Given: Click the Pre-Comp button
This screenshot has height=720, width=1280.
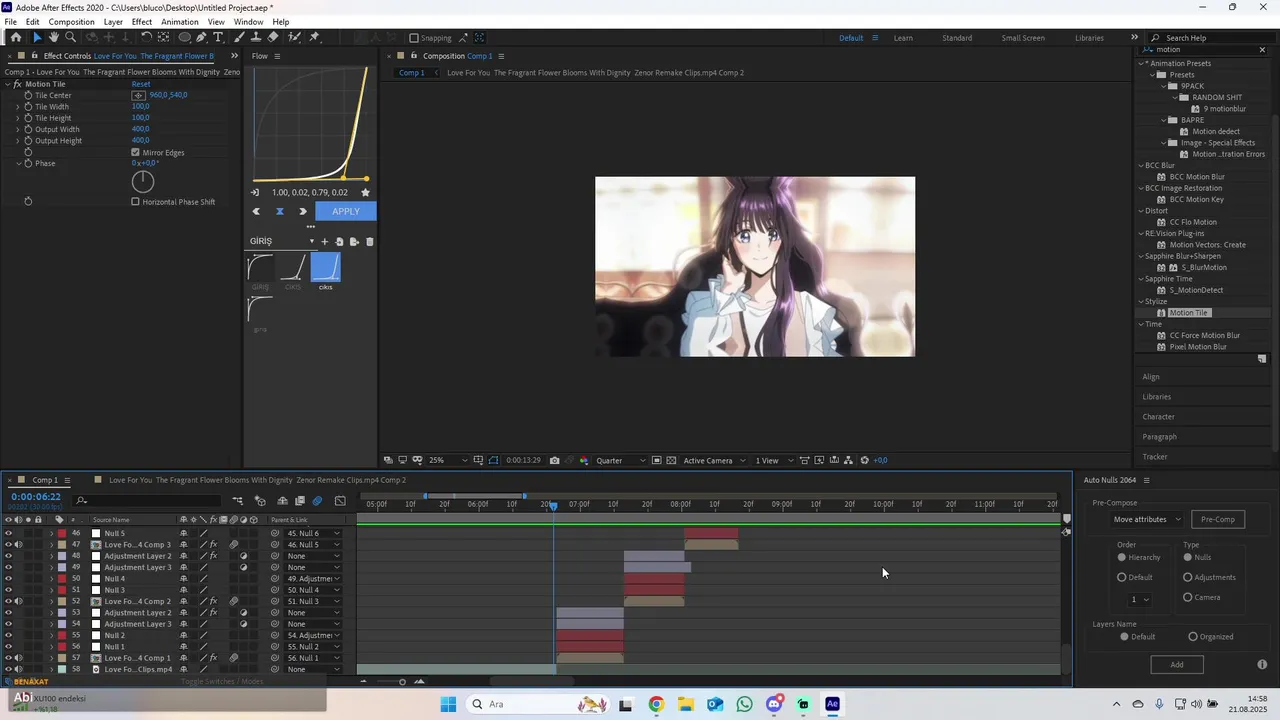Looking at the screenshot, I should 1218,519.
